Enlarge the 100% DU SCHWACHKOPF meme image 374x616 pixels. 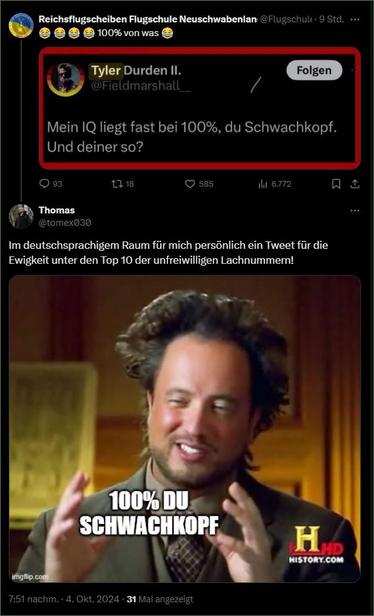coord(185,429)
